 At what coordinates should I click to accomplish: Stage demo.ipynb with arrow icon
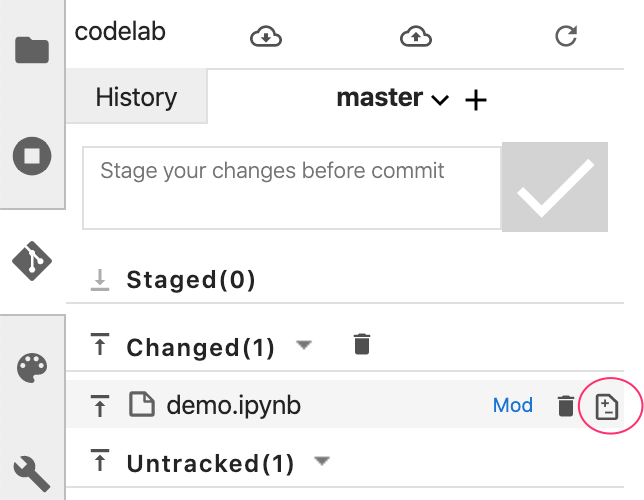click(99, 405)
